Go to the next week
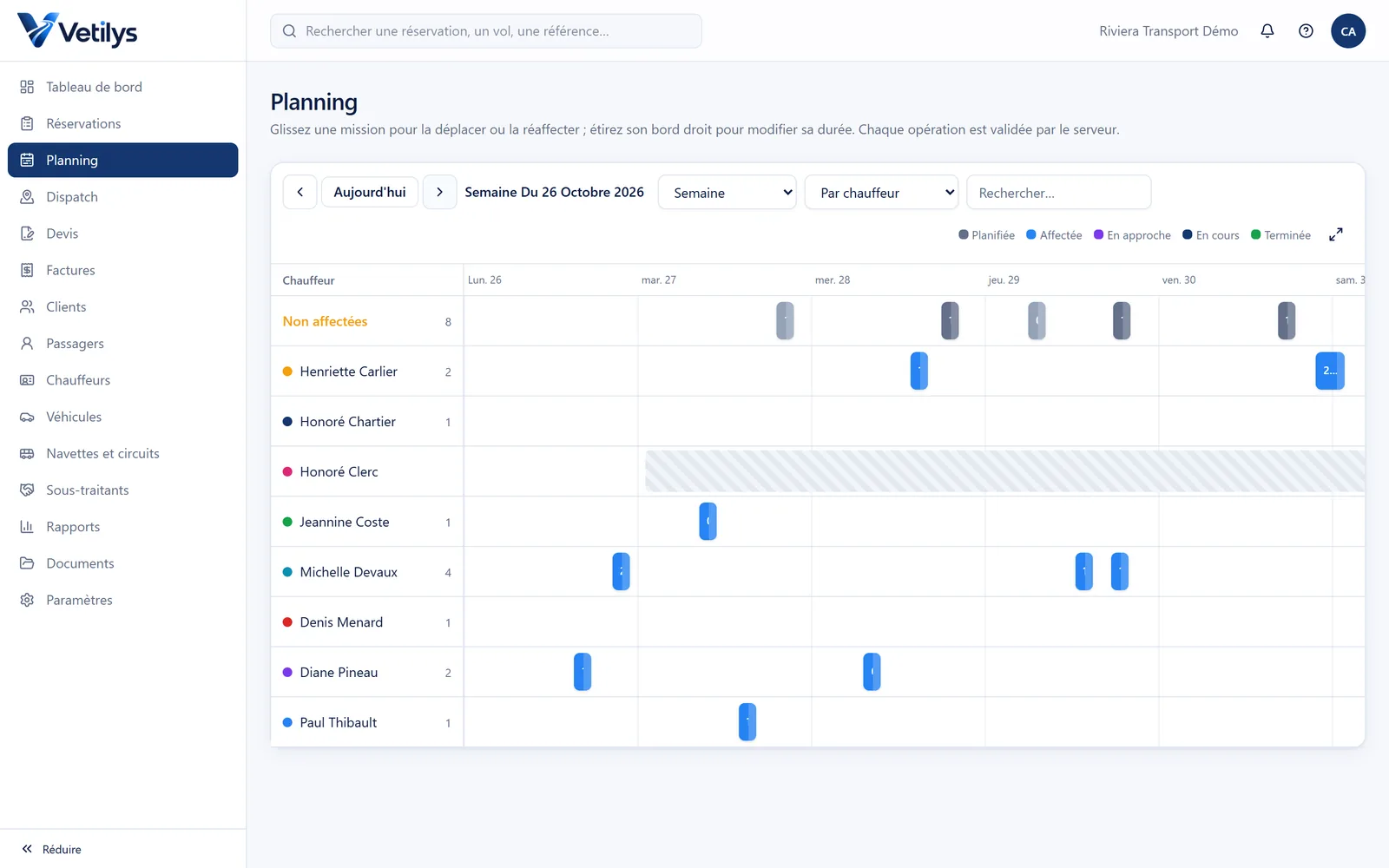 point(439,192)
